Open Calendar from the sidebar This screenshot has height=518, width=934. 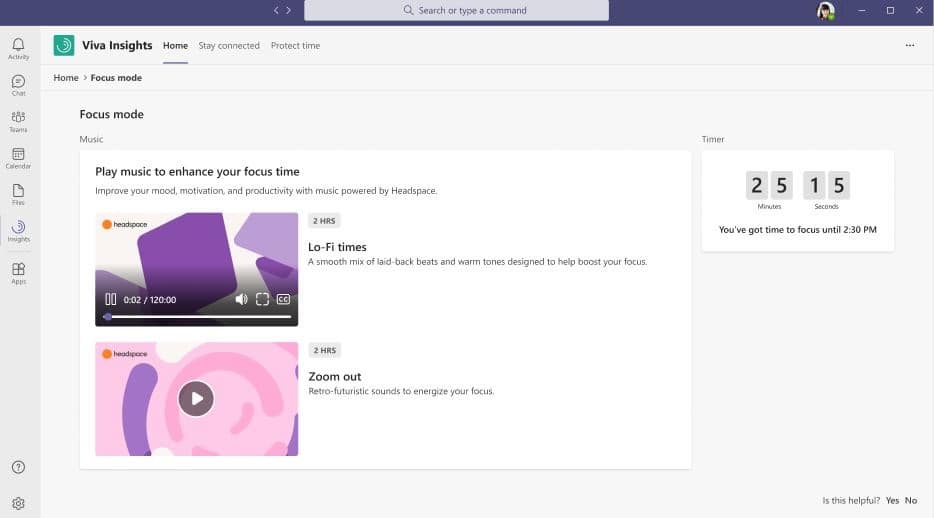coord(18,158)
